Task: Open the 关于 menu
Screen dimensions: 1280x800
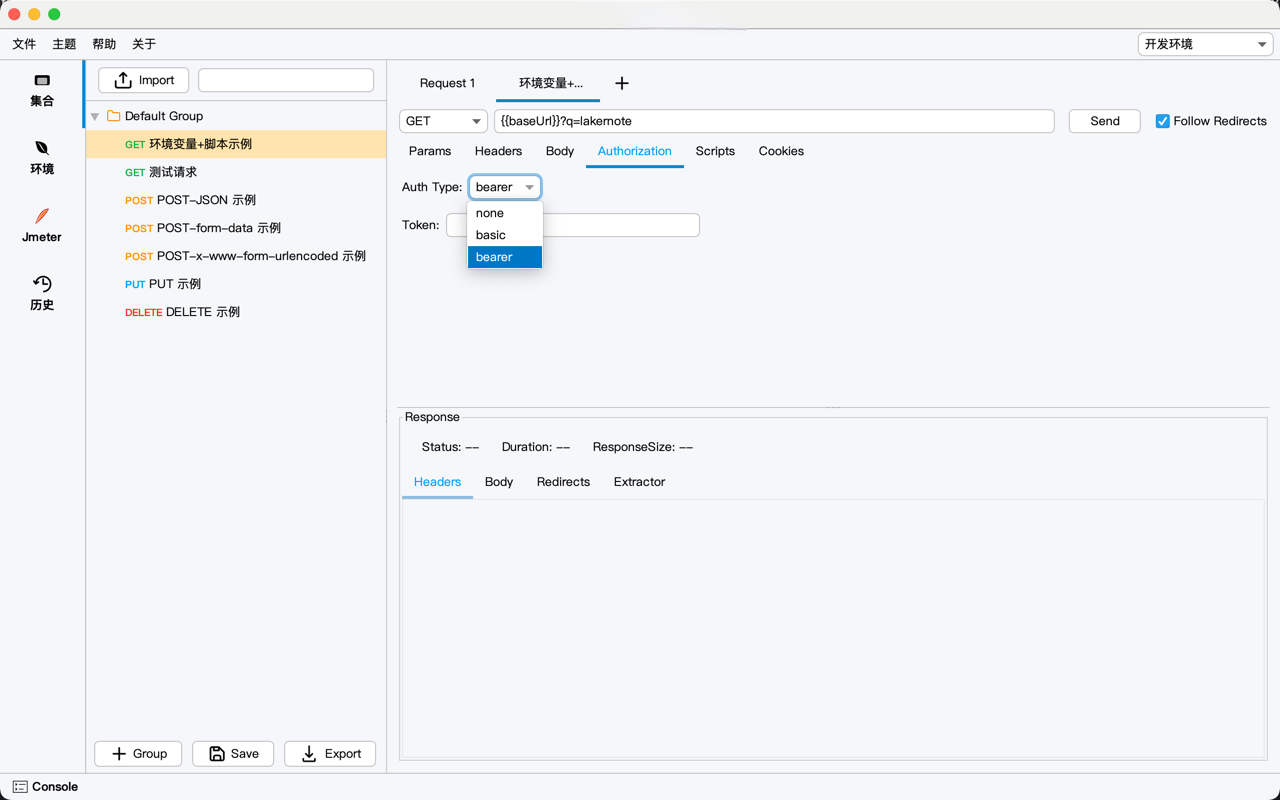Action: (x=144, y=44)
